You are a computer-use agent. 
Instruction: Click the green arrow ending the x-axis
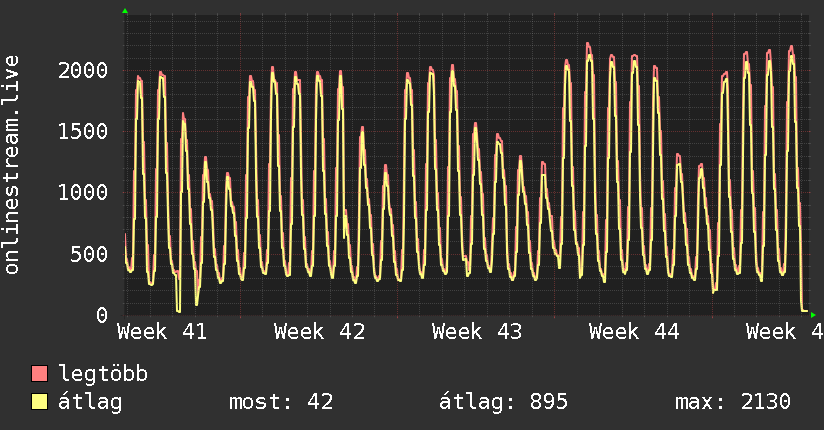tap(813, 315)
